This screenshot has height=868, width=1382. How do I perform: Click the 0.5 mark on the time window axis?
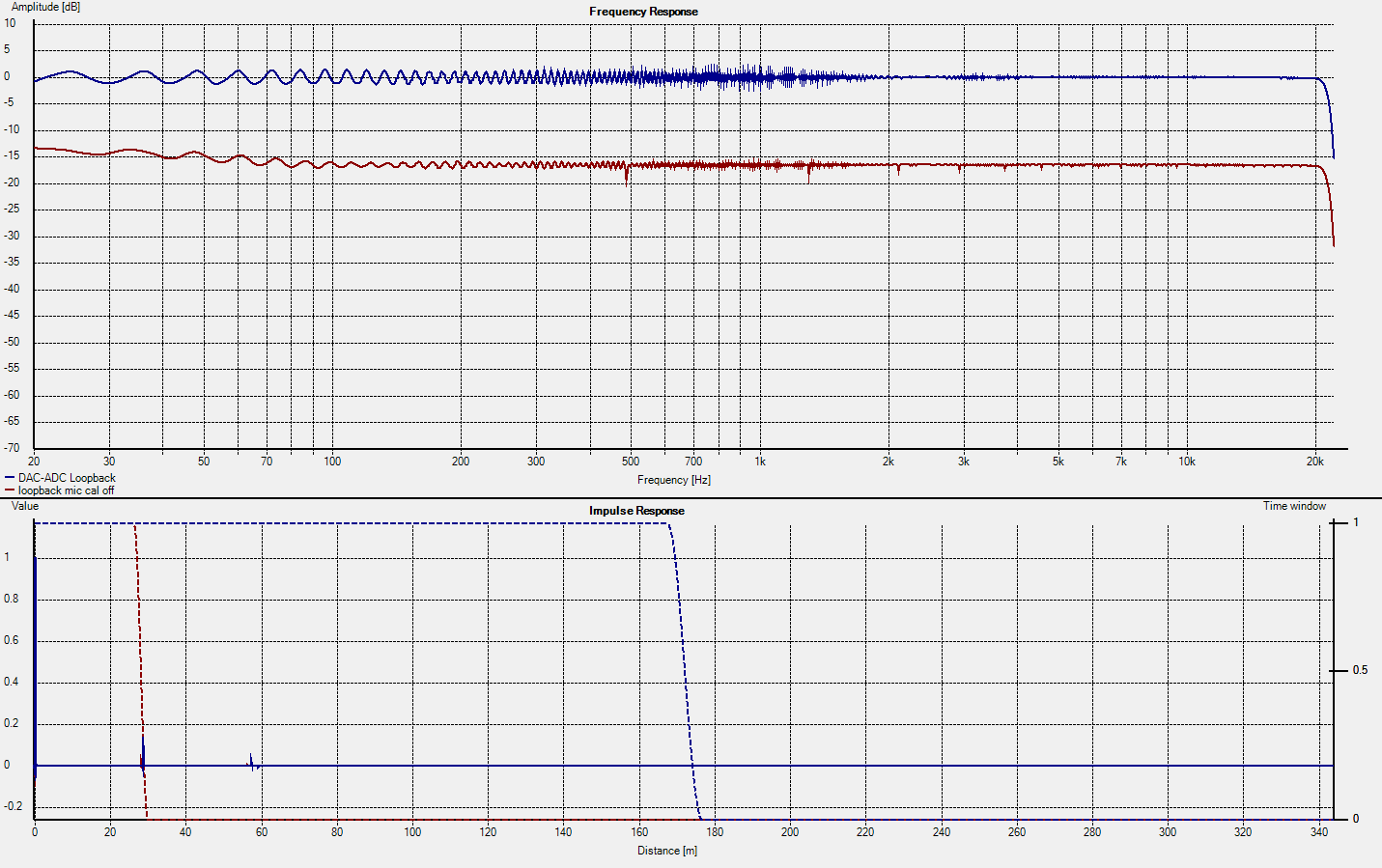pyautogui.click(x=1360, y=670)
